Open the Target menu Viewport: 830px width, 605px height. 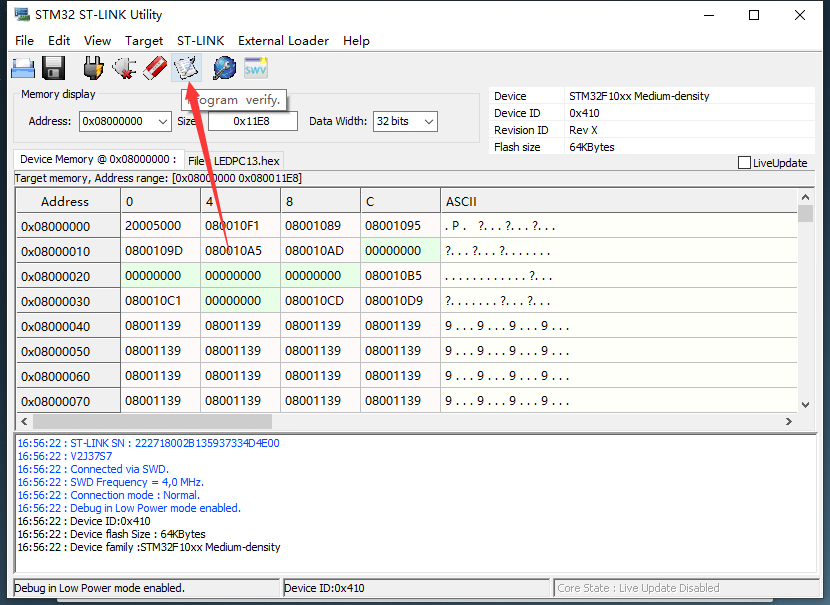click(144, 41)
